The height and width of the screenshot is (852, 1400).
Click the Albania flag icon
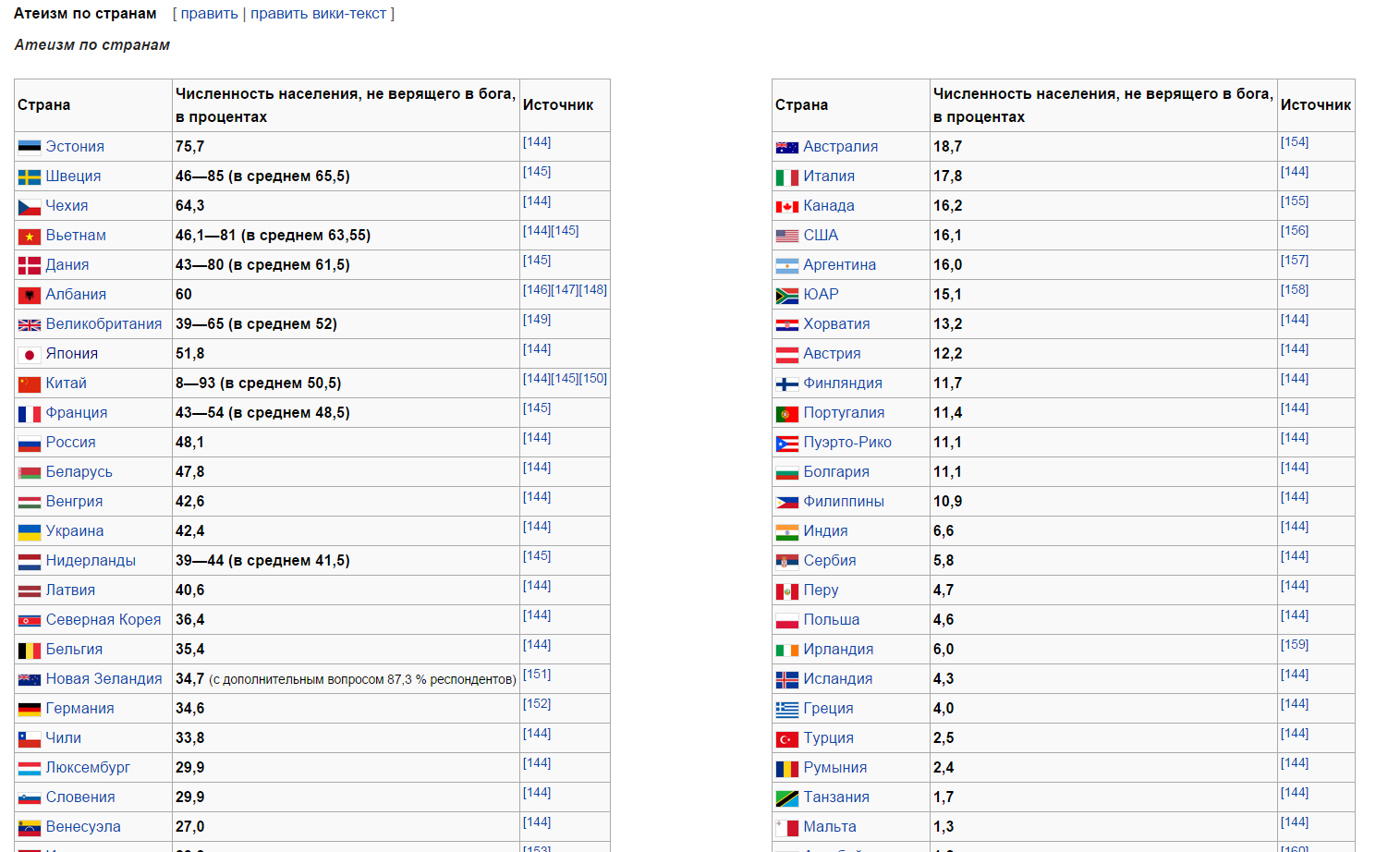pos(30,295)
